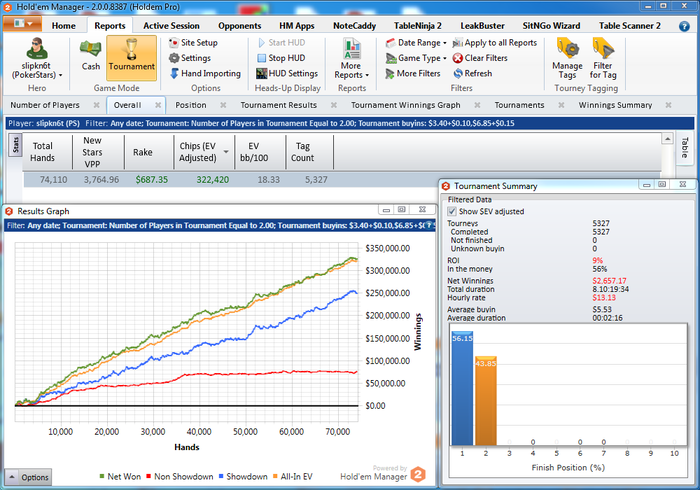Click the red Non Showdown legend swatch

click(x=149, y=477)
